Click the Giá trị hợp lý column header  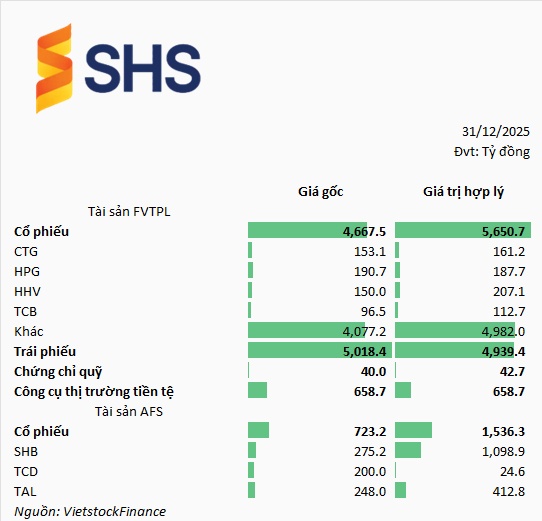click(463, 192)
